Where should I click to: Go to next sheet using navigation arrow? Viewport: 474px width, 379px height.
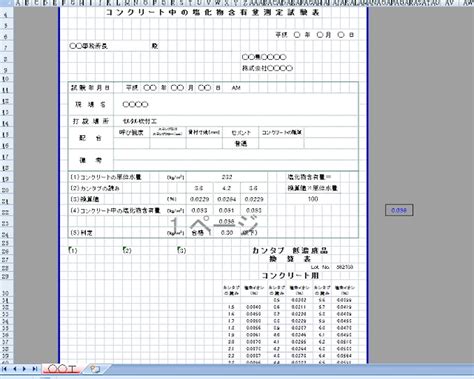[24, 369]
